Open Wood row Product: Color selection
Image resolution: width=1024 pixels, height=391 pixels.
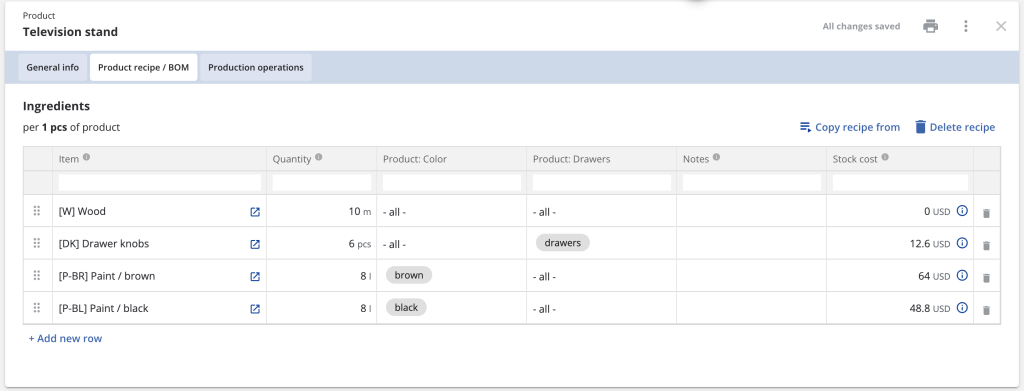(451, 211)
